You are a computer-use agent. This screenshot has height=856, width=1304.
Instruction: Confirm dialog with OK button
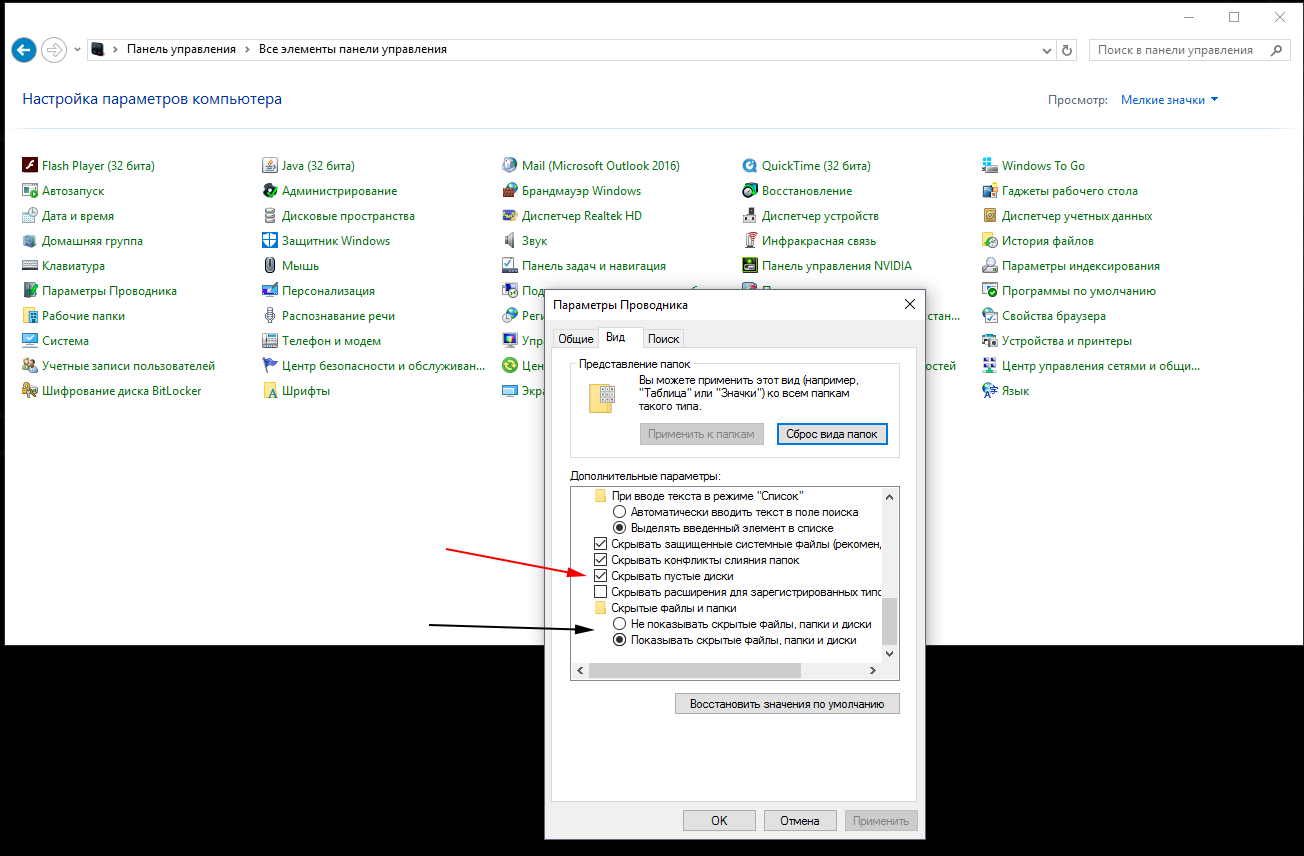(x=719, y=820)
